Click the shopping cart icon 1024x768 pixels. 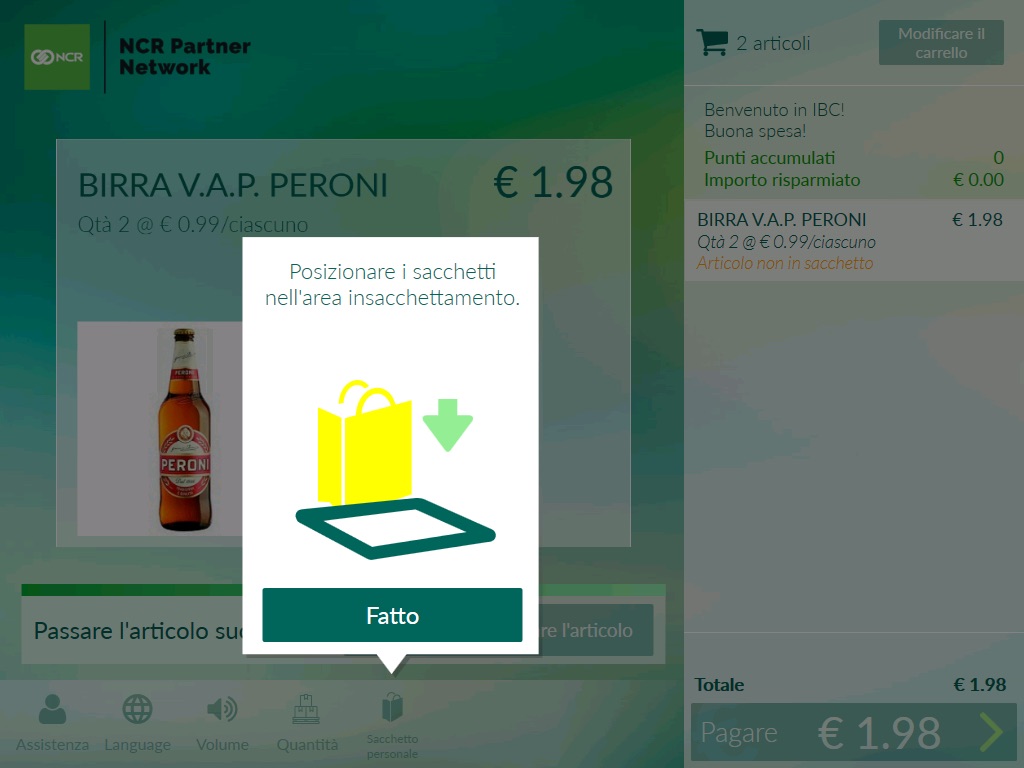[x=712, y=42]
